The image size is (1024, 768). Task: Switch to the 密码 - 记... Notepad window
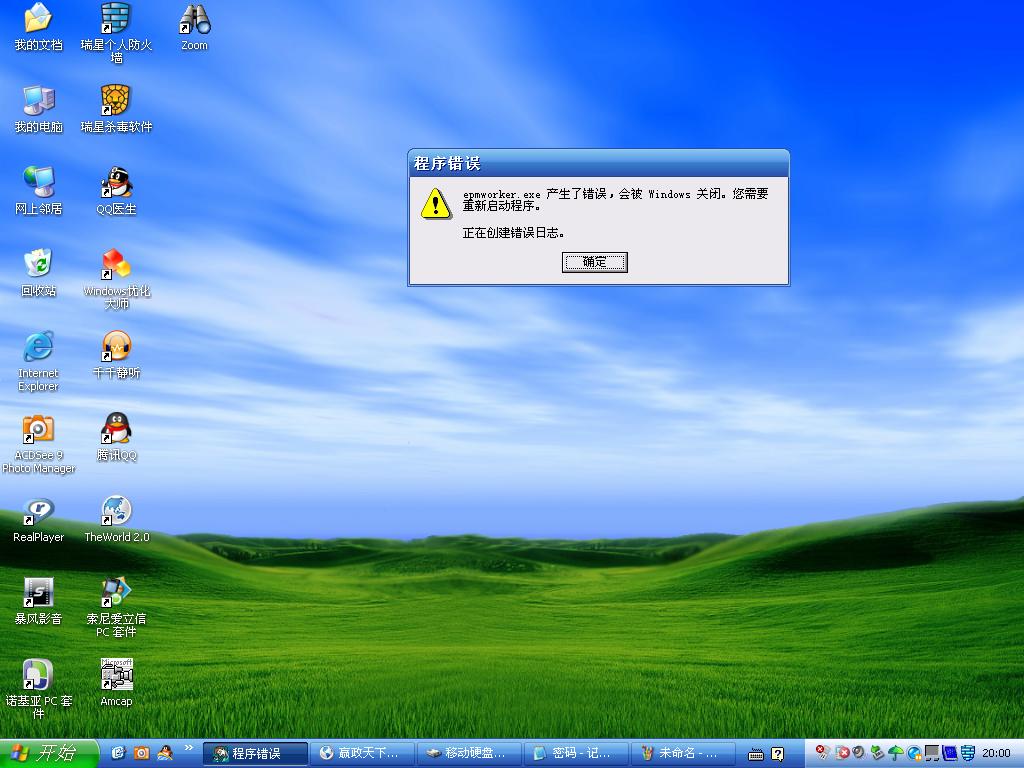(x=576, y=754)
